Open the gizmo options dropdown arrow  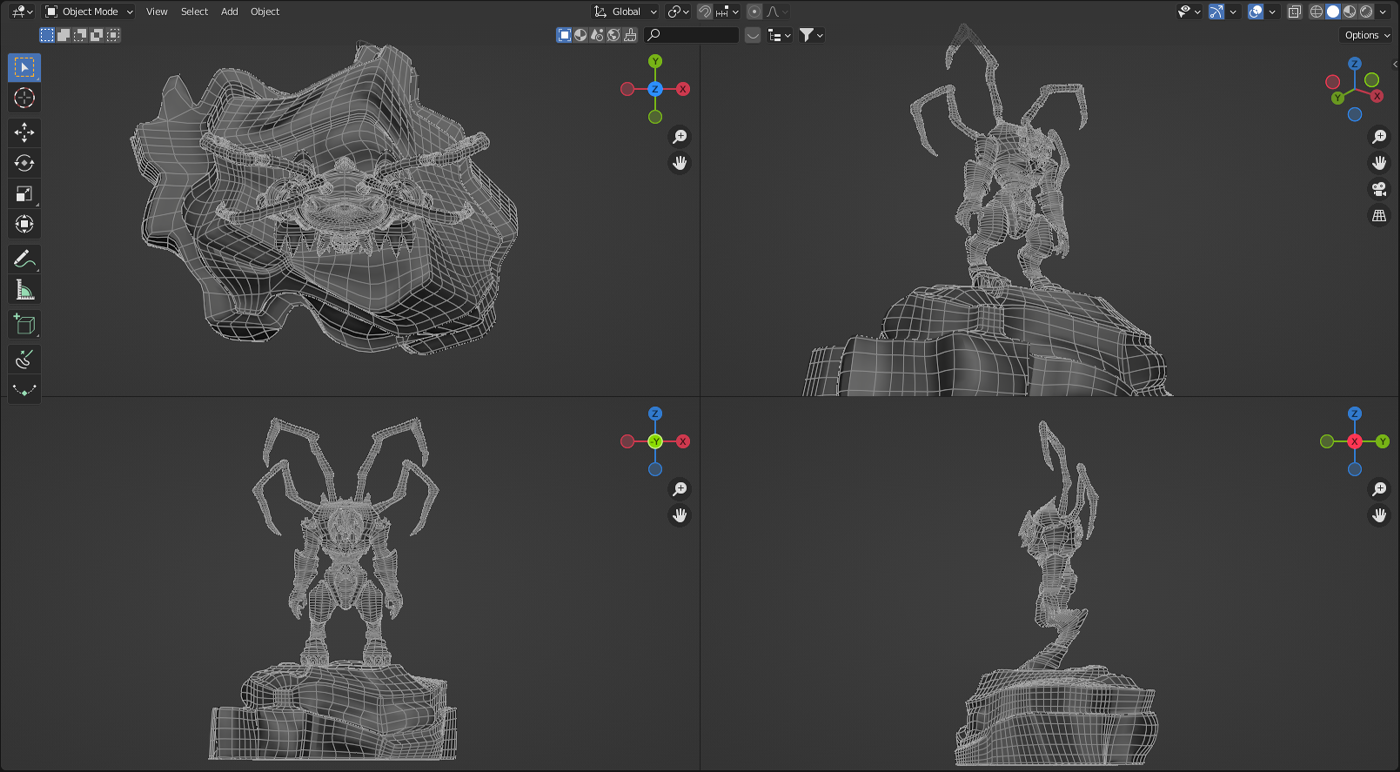pyautogui.click(x=1233, y=12)
